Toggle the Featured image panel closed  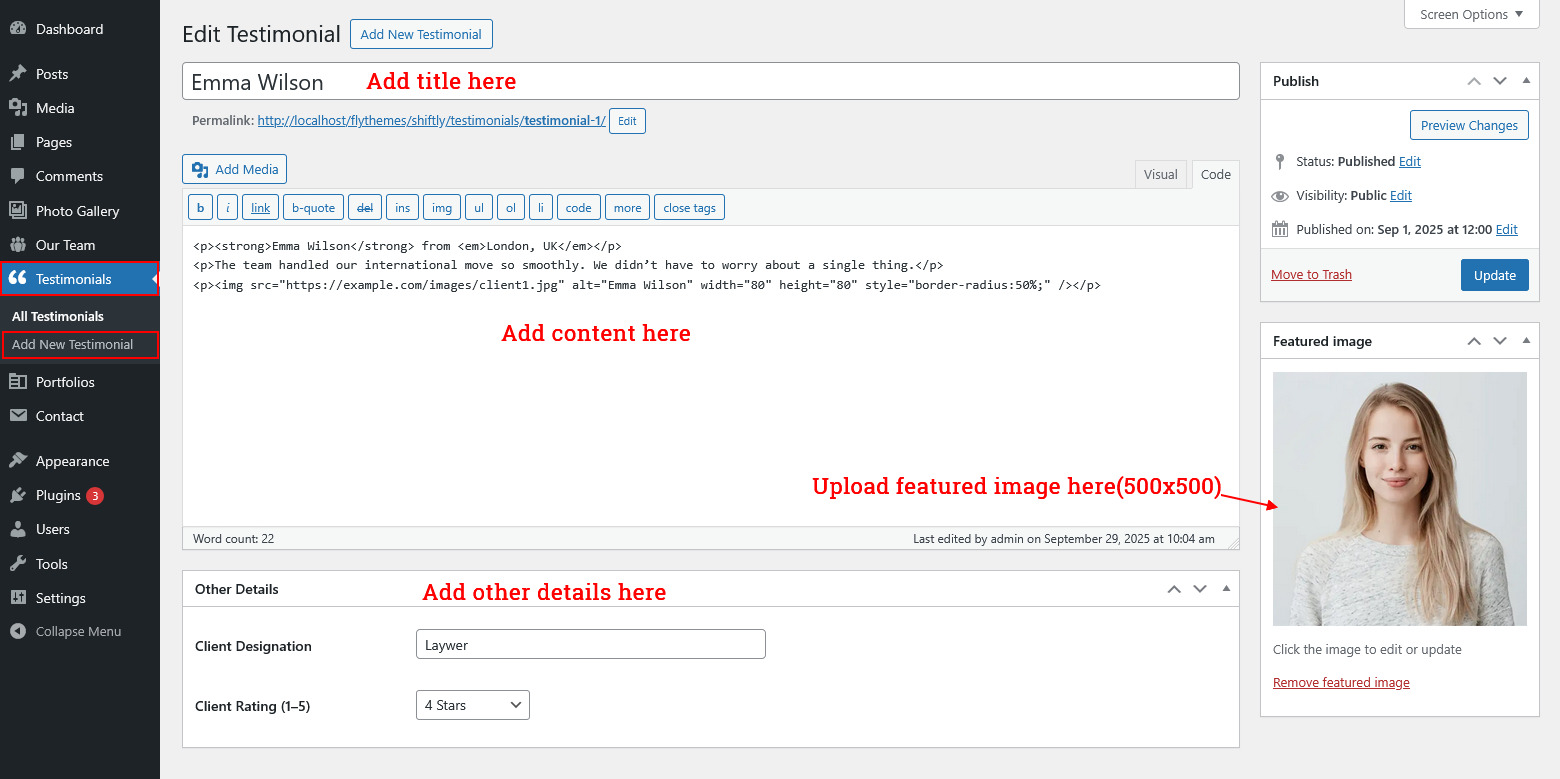[1526, 341]
